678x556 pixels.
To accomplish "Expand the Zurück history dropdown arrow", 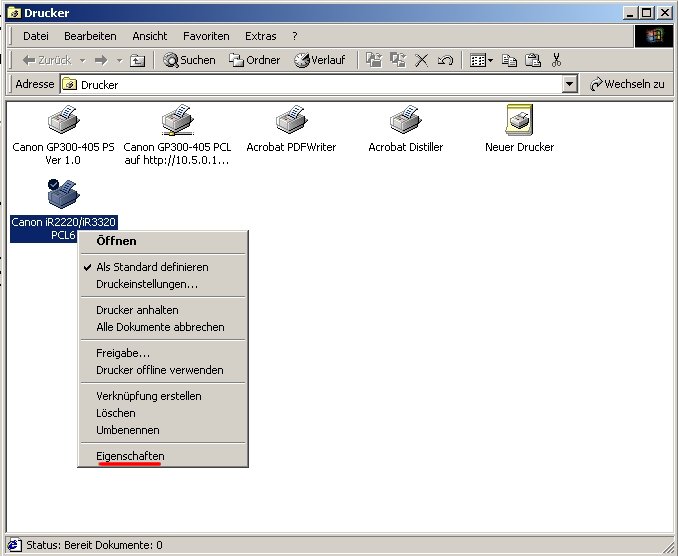I will [83, 60].
